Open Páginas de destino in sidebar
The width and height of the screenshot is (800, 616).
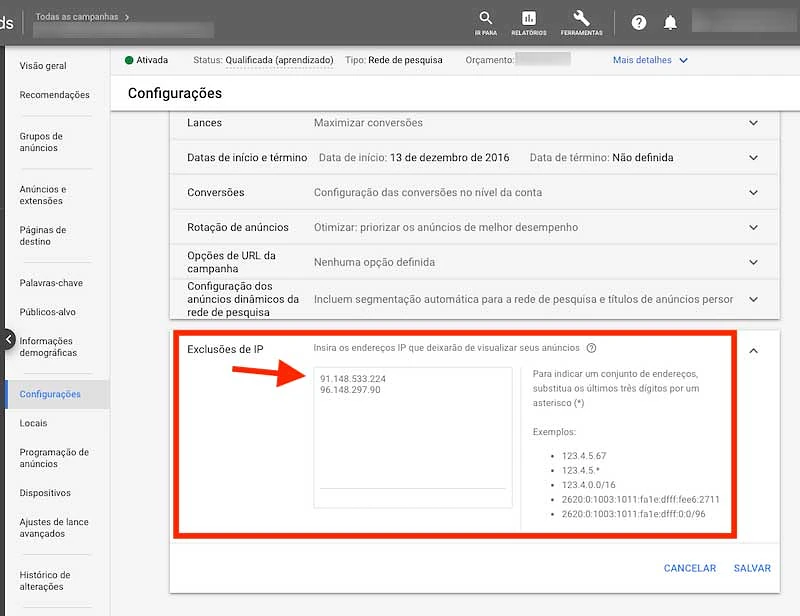[43, 236]
